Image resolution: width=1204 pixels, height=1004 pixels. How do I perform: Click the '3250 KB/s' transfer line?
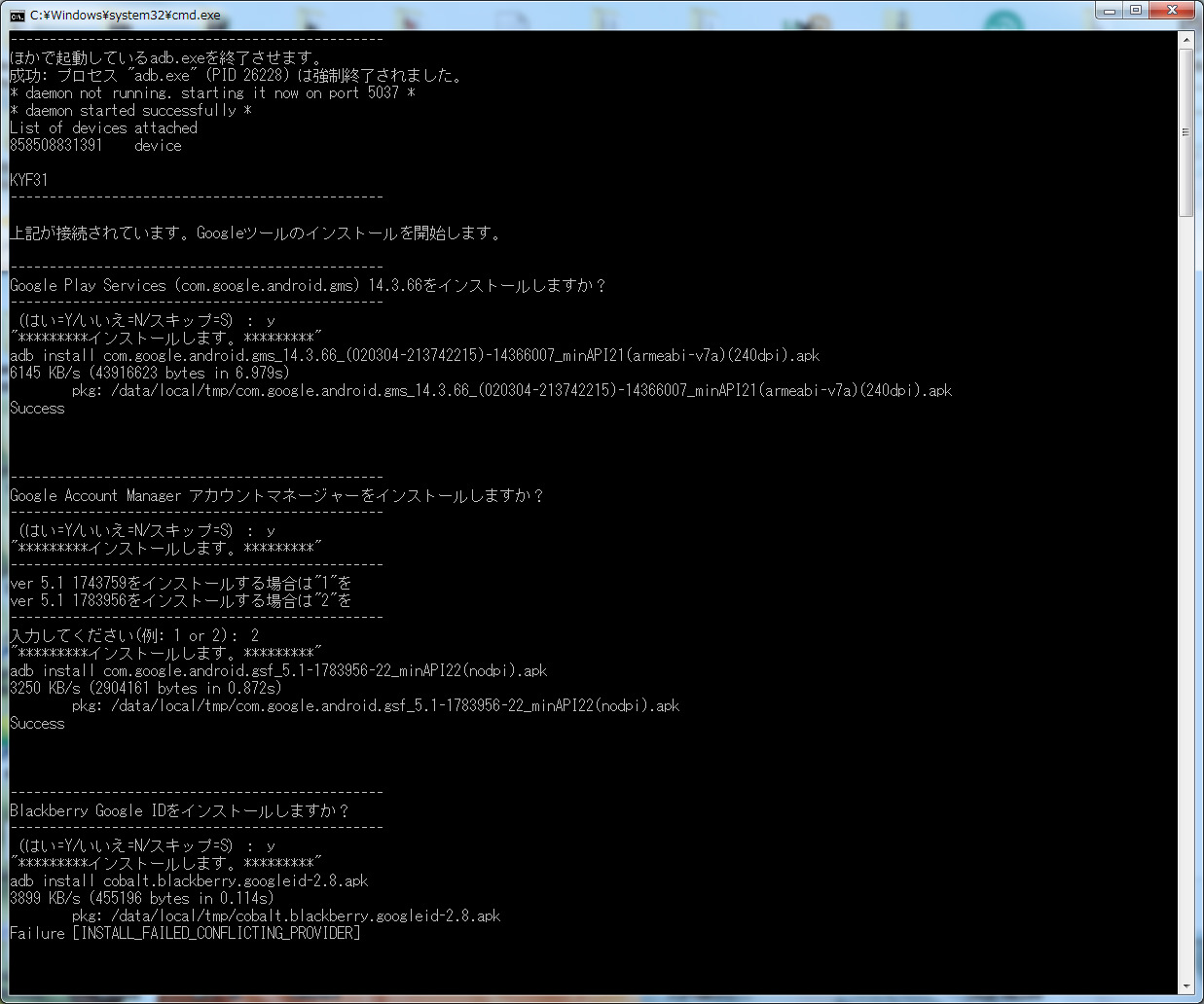point(146,688)
